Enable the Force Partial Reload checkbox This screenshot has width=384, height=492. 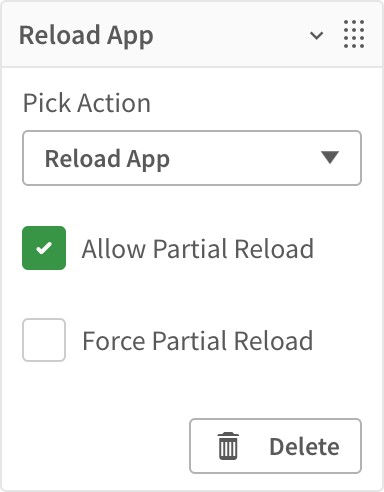44,340
